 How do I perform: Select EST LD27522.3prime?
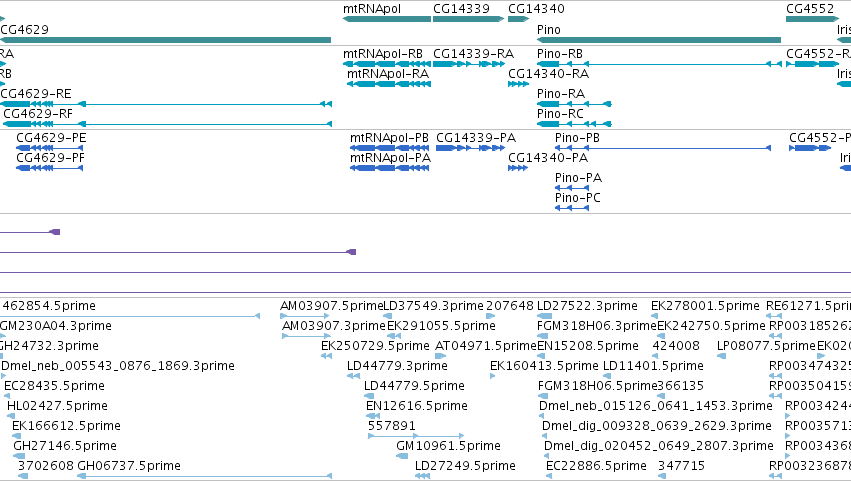pyautogui.click(x=587, y=306)
